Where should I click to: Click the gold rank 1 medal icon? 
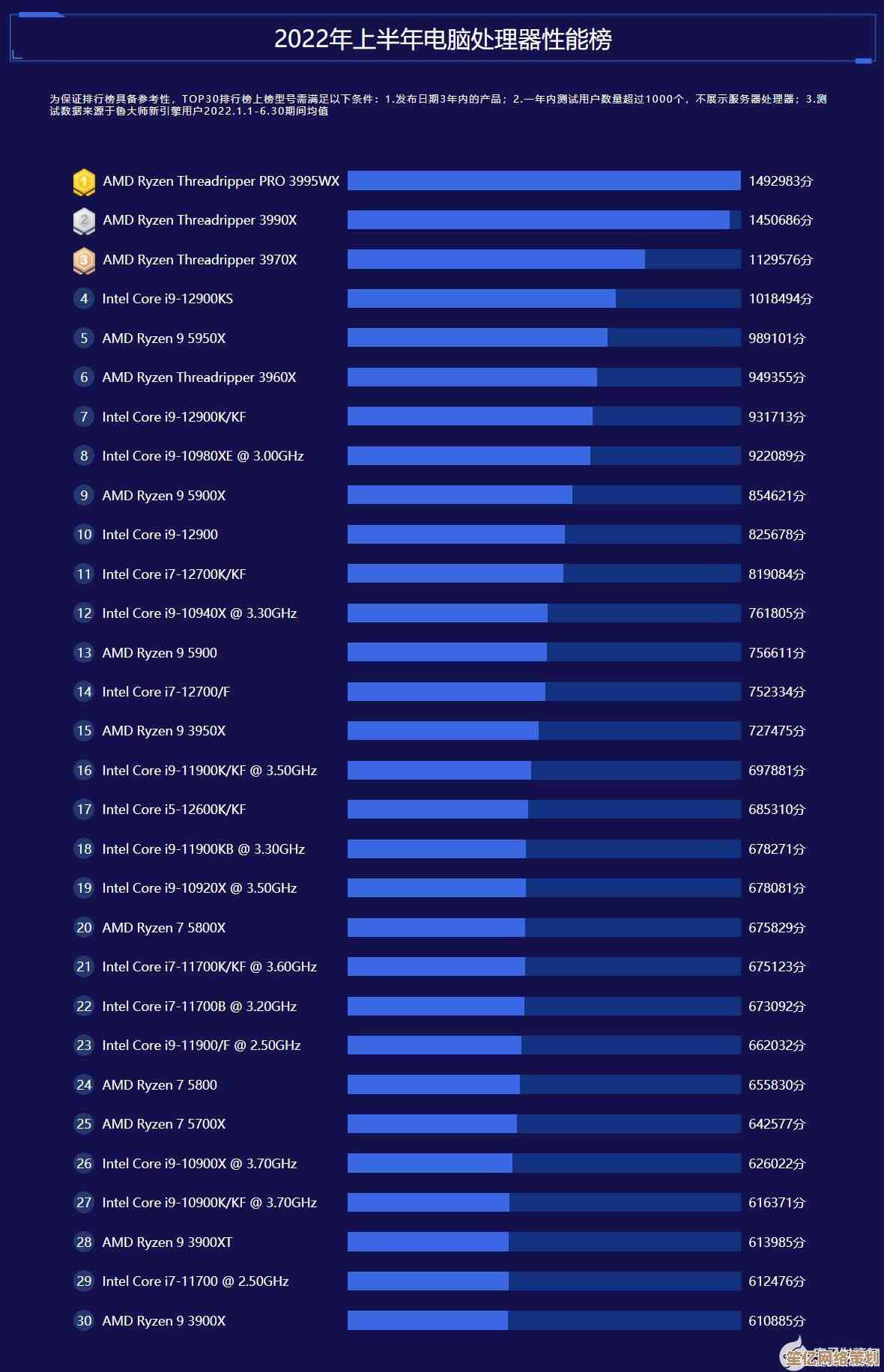point(84,181)
